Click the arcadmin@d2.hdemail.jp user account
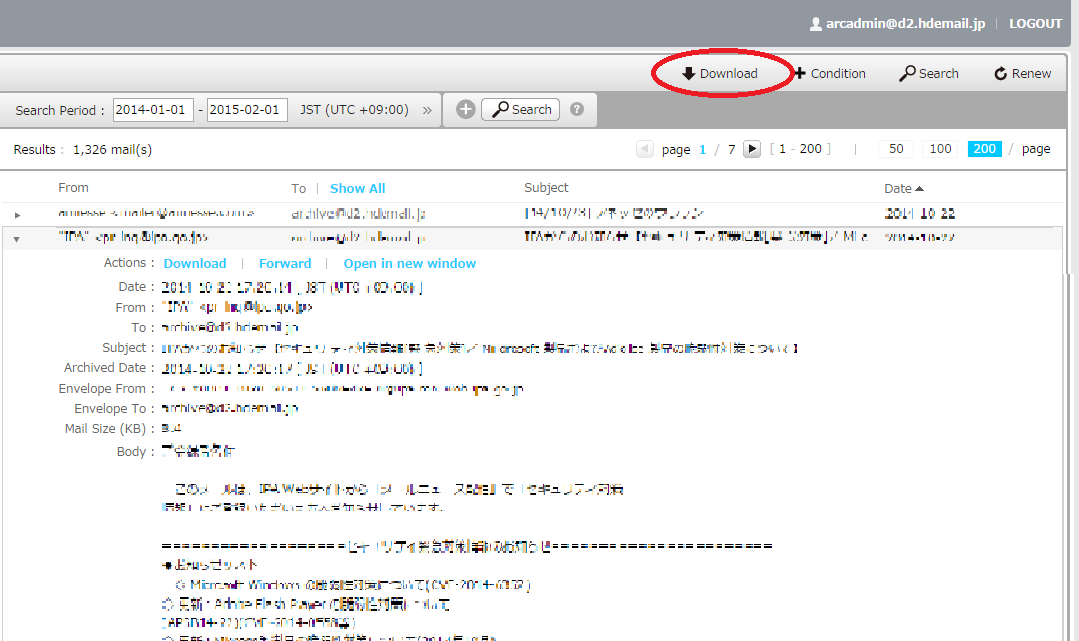The width and height of the screenshot is (1079, 641). 897,23
